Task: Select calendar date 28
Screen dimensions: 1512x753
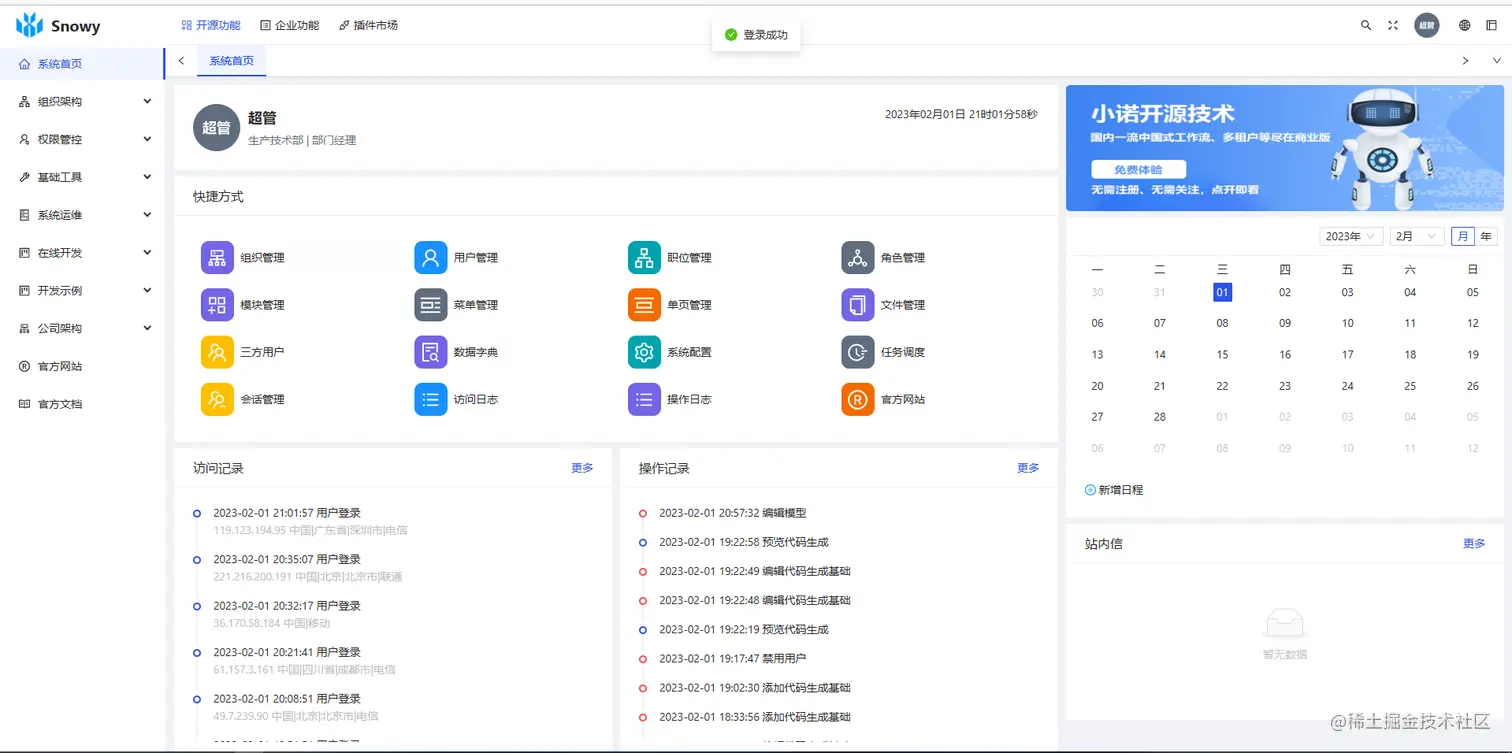Action: (1160, 416)
